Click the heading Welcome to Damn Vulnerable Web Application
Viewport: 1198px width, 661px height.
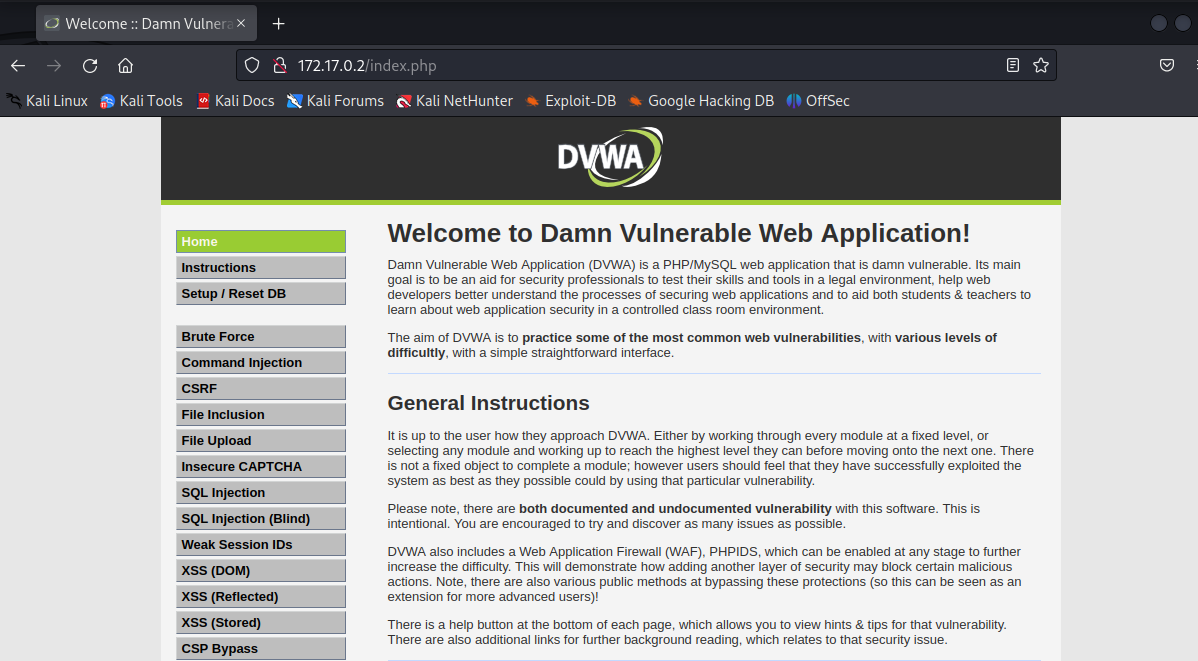point(678,233)
